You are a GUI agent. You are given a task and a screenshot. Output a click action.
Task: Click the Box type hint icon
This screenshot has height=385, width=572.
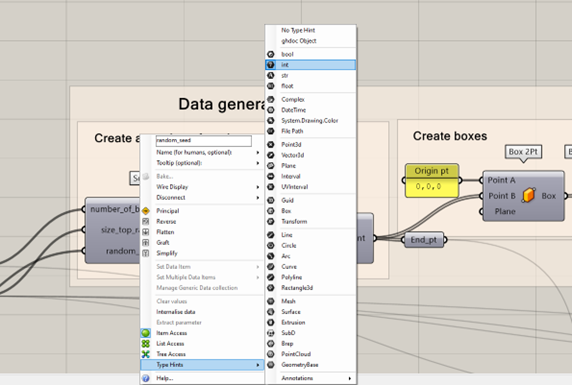[271, 211]
